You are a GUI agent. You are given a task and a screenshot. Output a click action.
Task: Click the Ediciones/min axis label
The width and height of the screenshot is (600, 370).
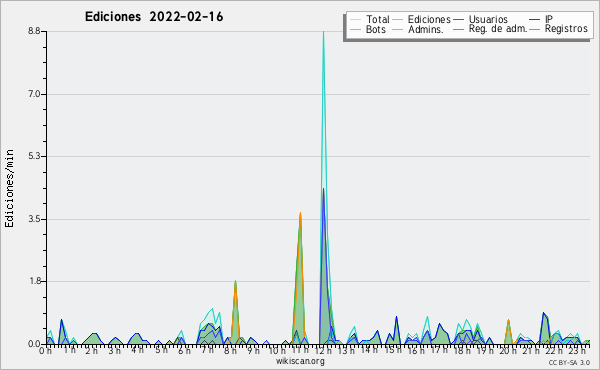[9, 188]
